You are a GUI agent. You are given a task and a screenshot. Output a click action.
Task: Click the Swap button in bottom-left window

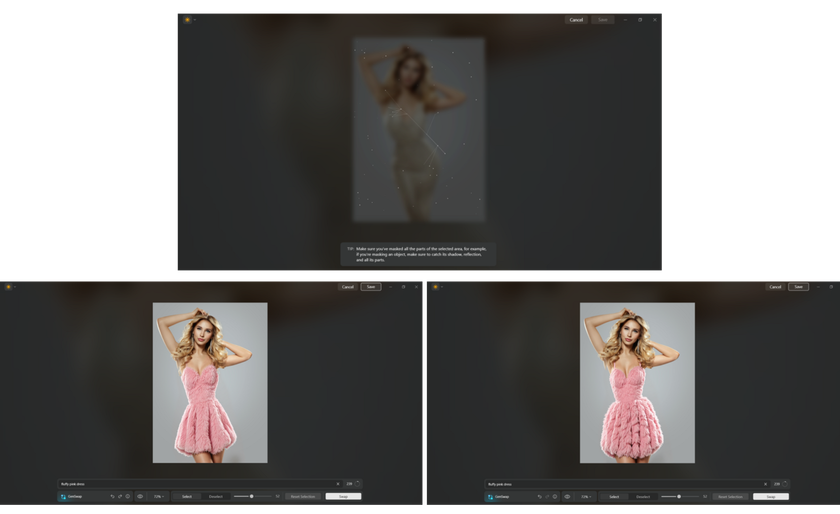(x=343, y=497)
